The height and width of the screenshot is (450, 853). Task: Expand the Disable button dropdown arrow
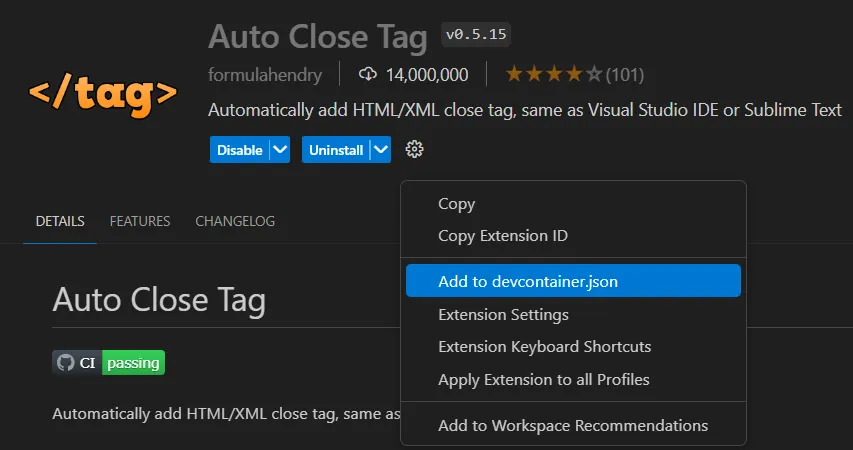(x=280, y=150)
